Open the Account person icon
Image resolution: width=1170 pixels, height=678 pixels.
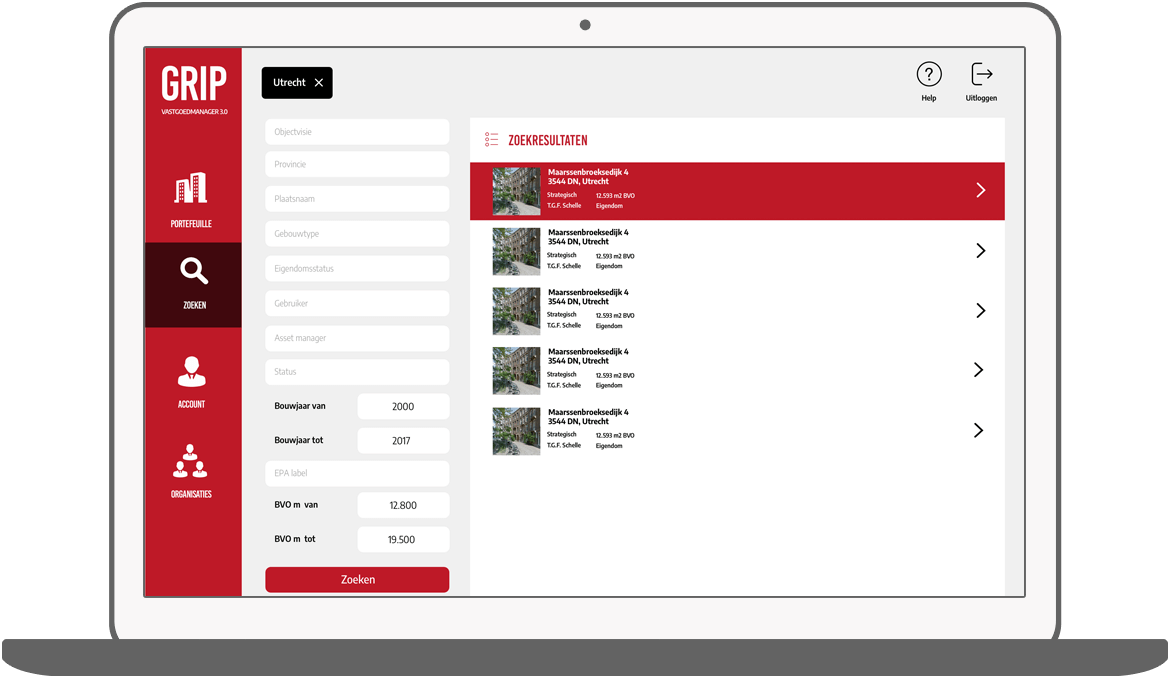coord(192,371)
